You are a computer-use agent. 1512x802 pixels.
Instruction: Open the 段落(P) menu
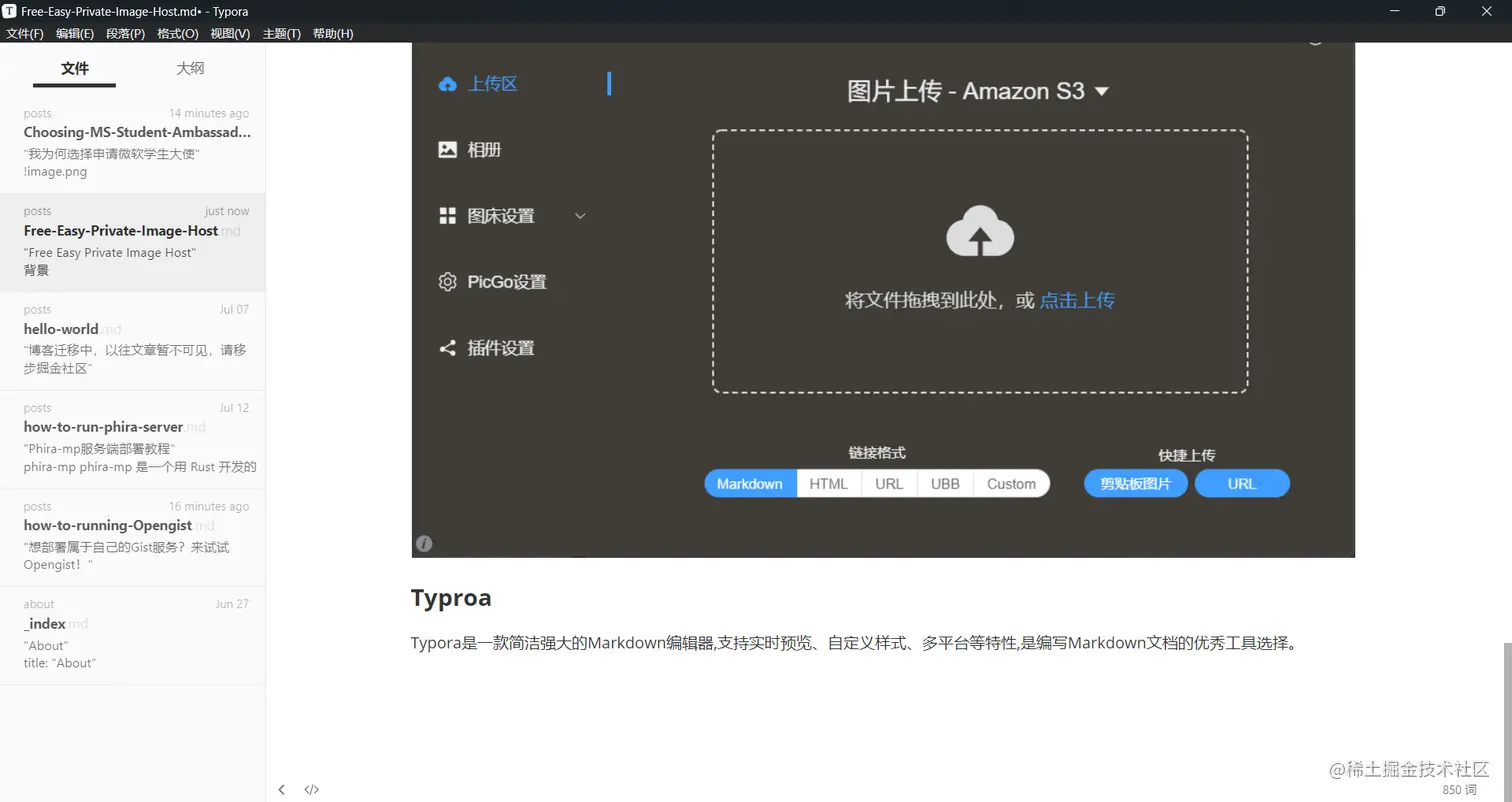126,33
